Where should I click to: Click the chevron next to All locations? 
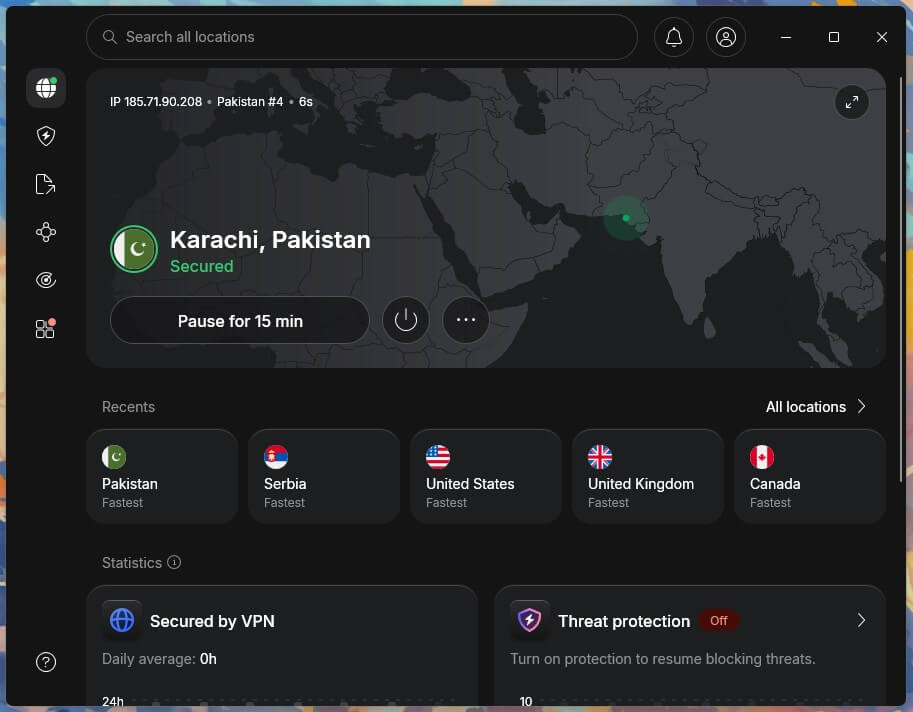pos(861,406)
